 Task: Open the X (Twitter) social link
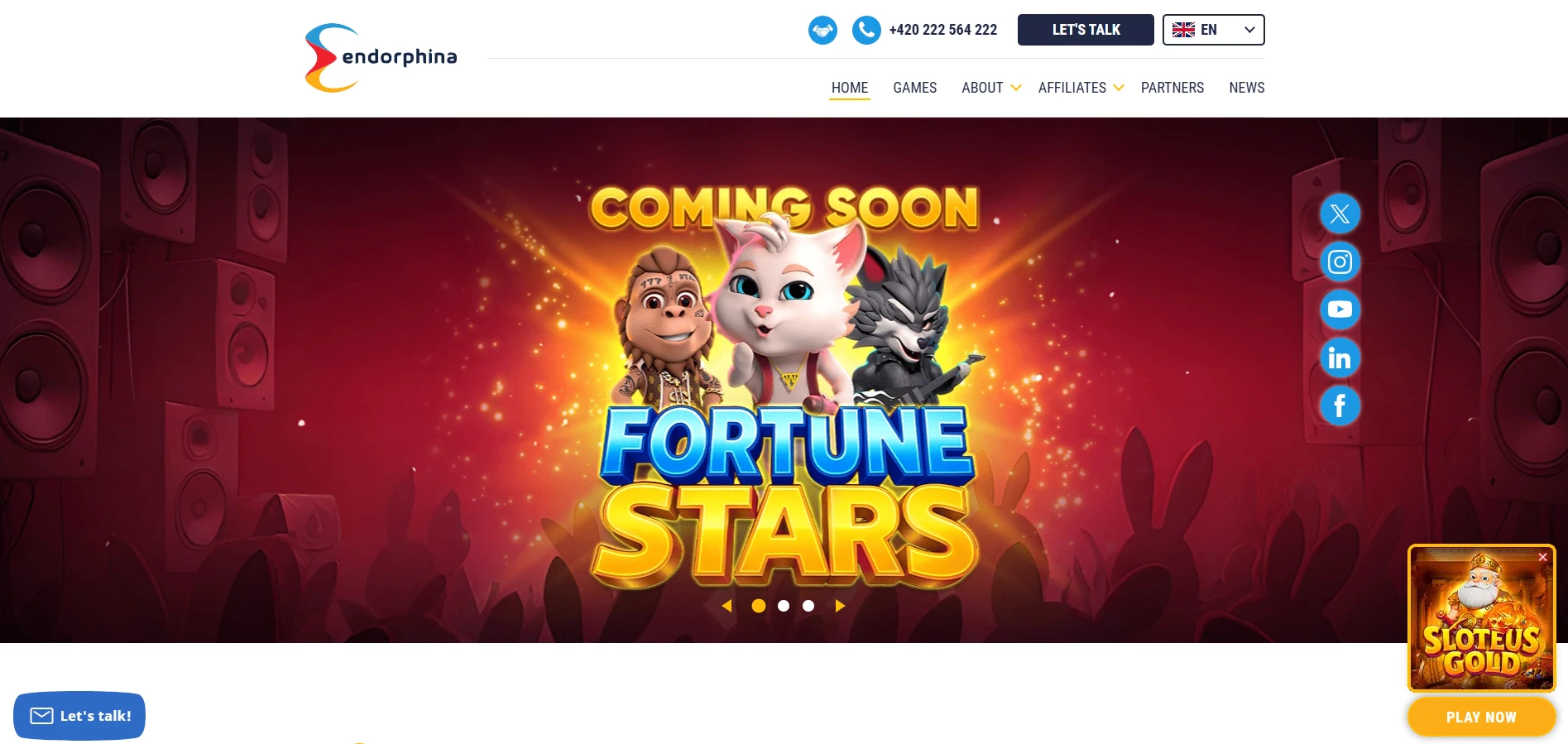tap(1340, 214)
